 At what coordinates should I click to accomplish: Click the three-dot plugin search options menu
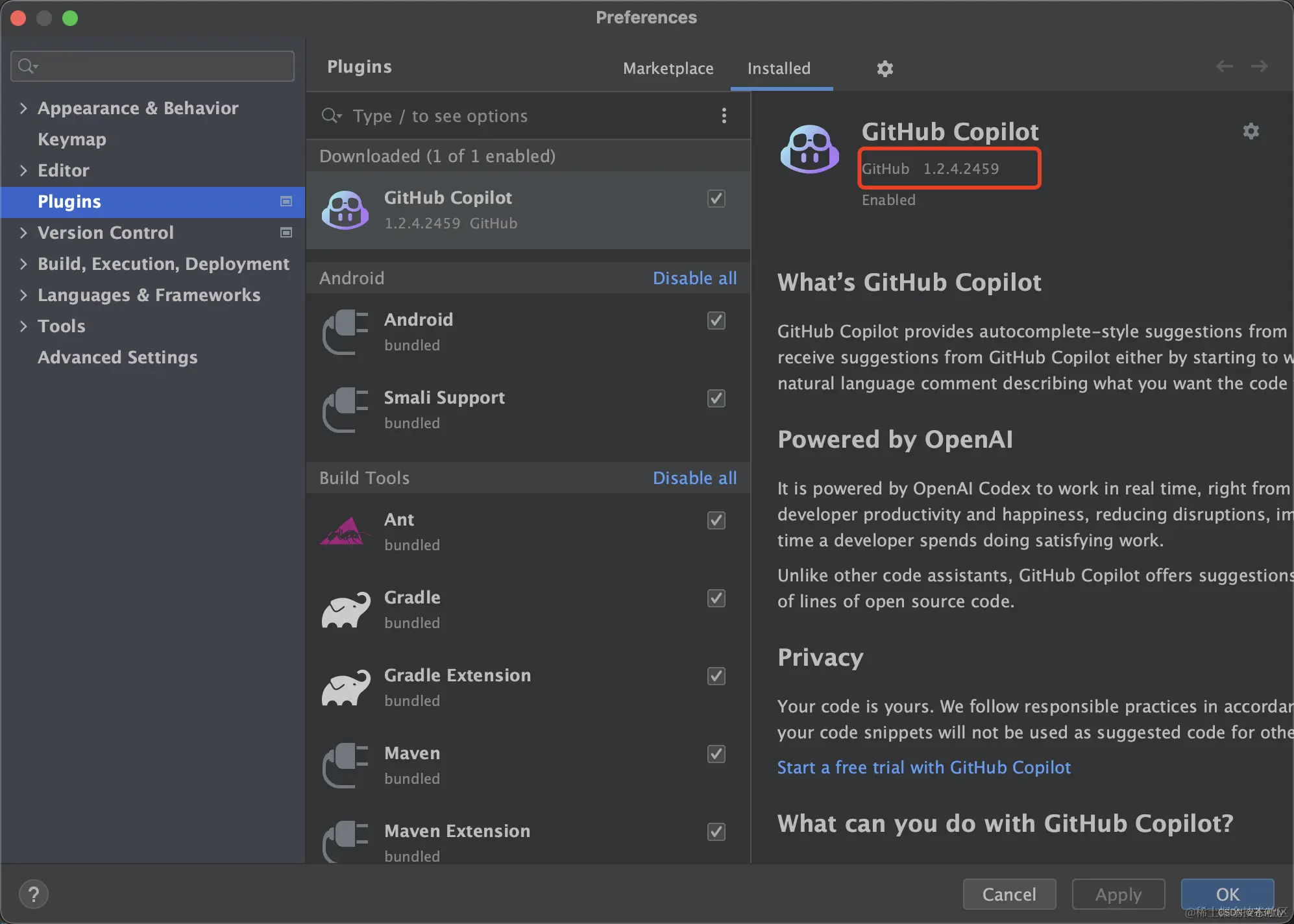click(x=724, y=115)
